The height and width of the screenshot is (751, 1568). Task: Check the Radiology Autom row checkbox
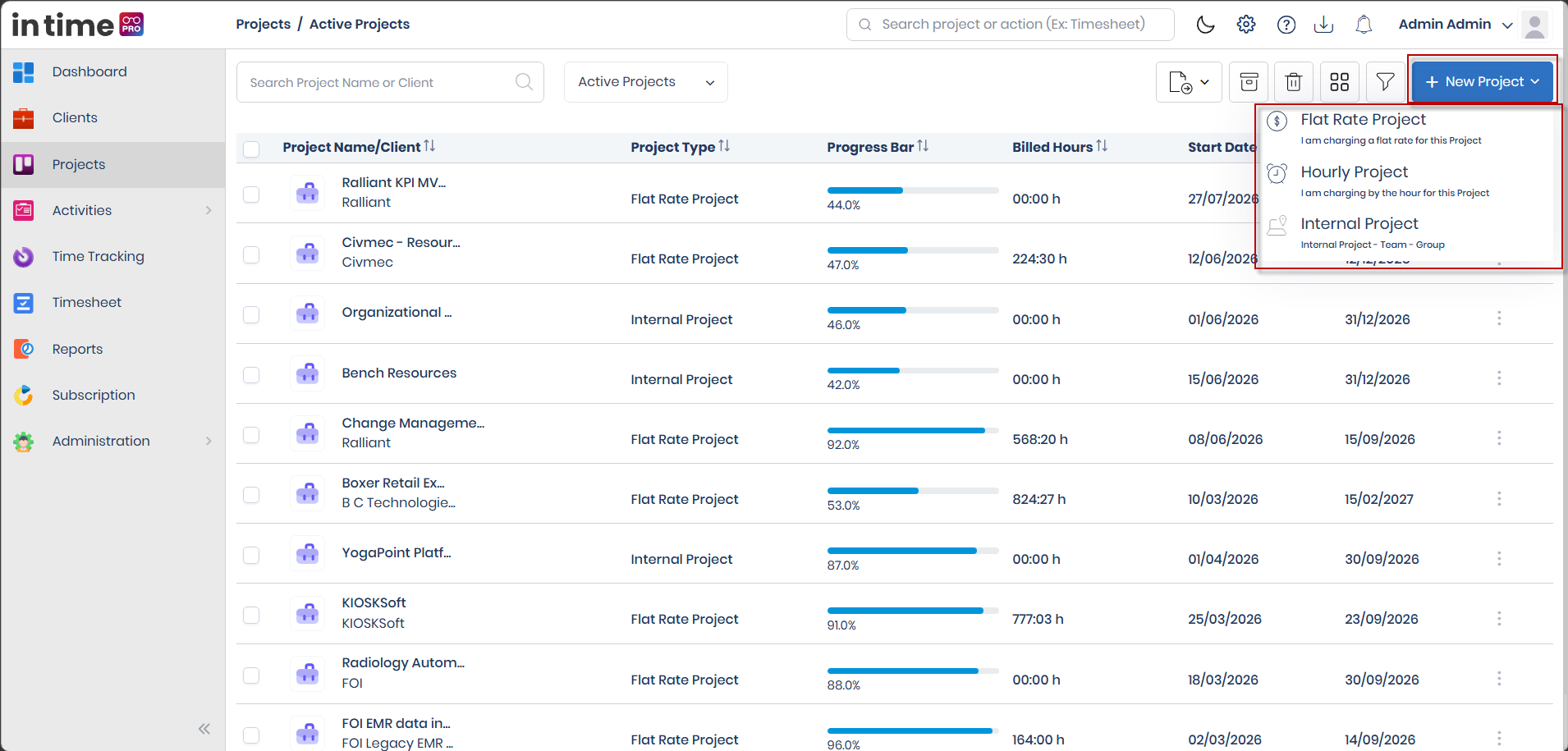[x=251, y=675]
